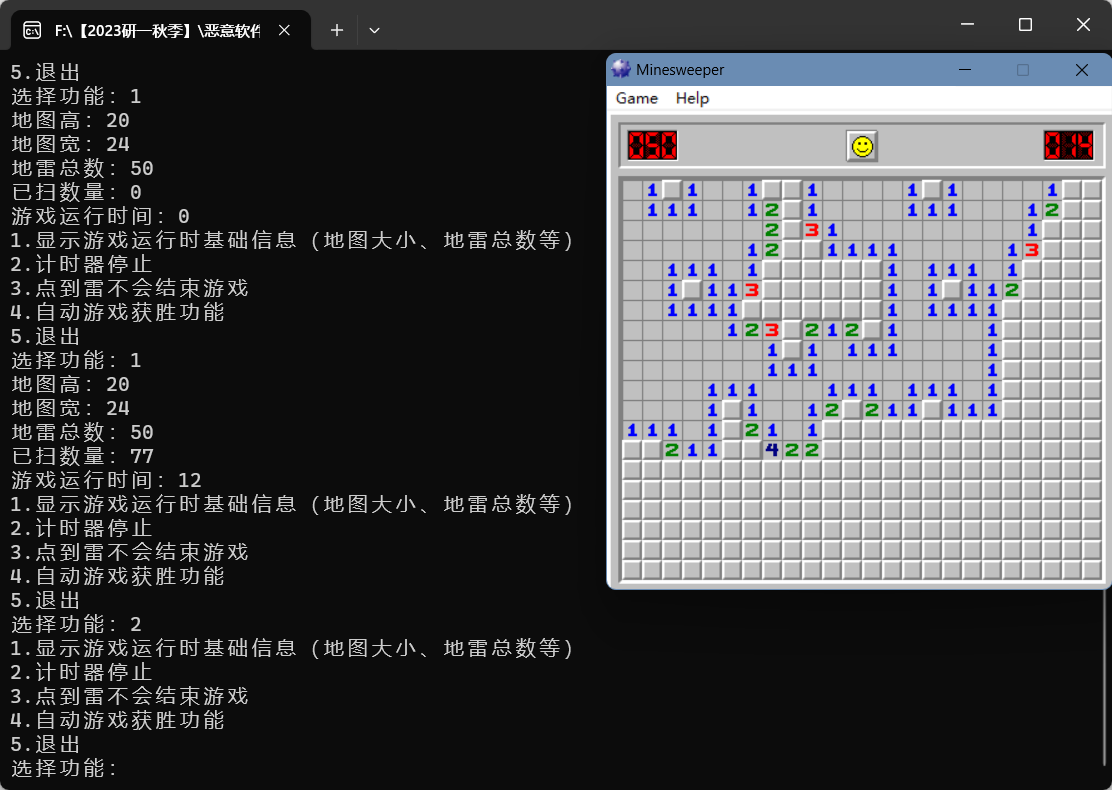The height and width of the screenshot is (790, 1112).
Task: Uncover the top-right corner covered tile
Action: pyautogui.click(x=1091, y=190)
